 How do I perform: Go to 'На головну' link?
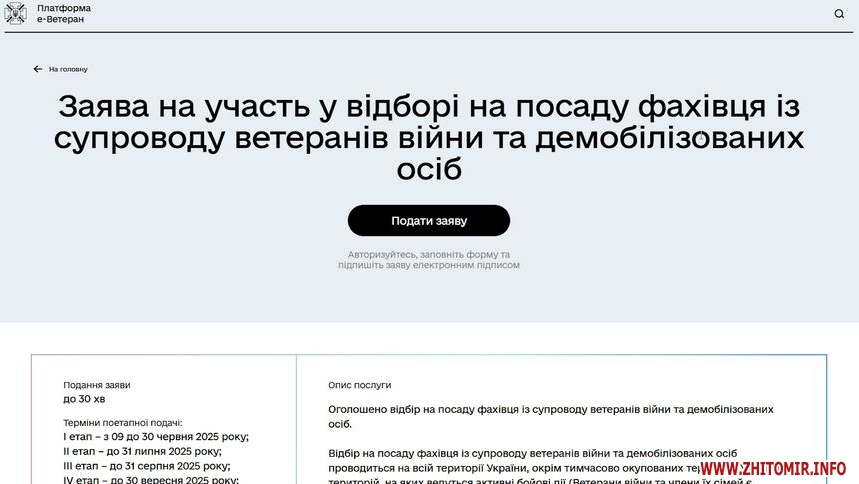point(68,69)
